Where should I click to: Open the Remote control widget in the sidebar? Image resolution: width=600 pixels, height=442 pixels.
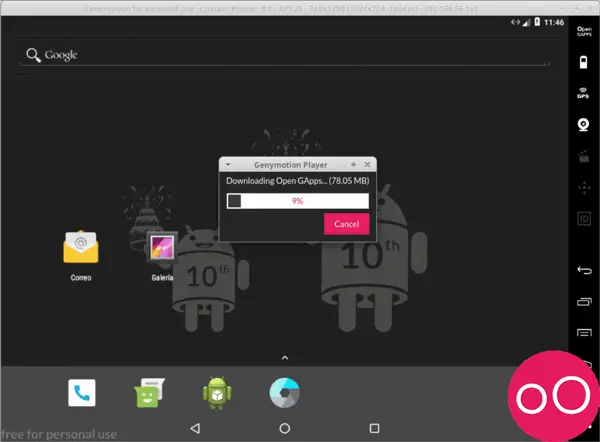click(584, 188)
